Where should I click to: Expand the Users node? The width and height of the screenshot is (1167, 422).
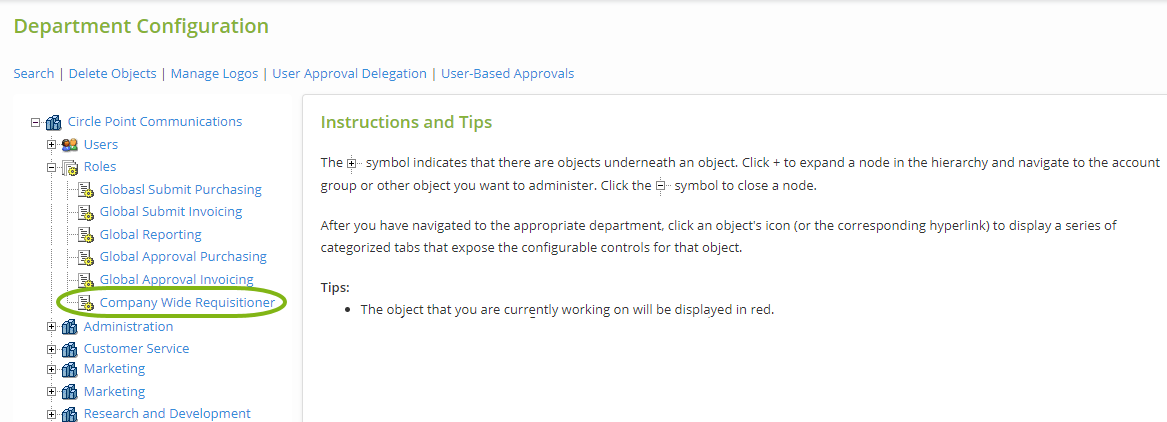tap(52, 145)
